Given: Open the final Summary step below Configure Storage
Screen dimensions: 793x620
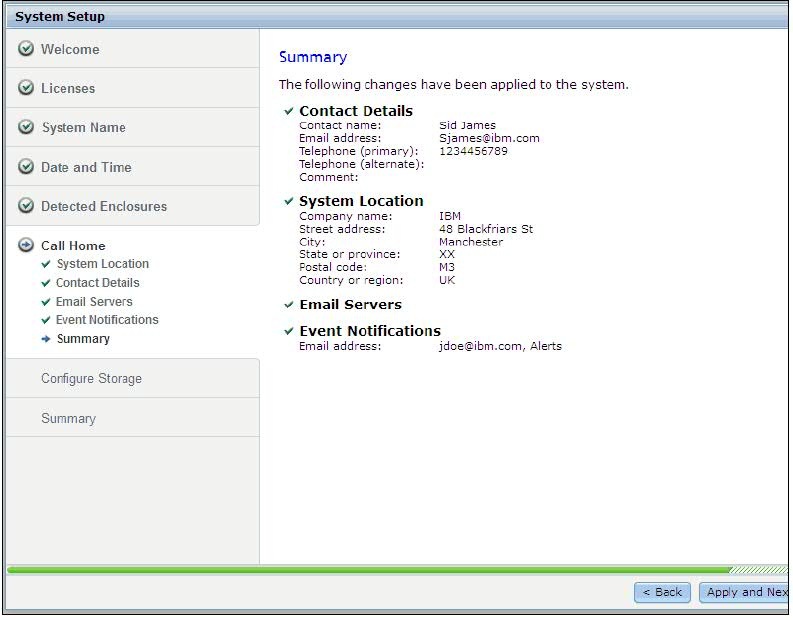Looking at the screenshot, I should [133, 418].
